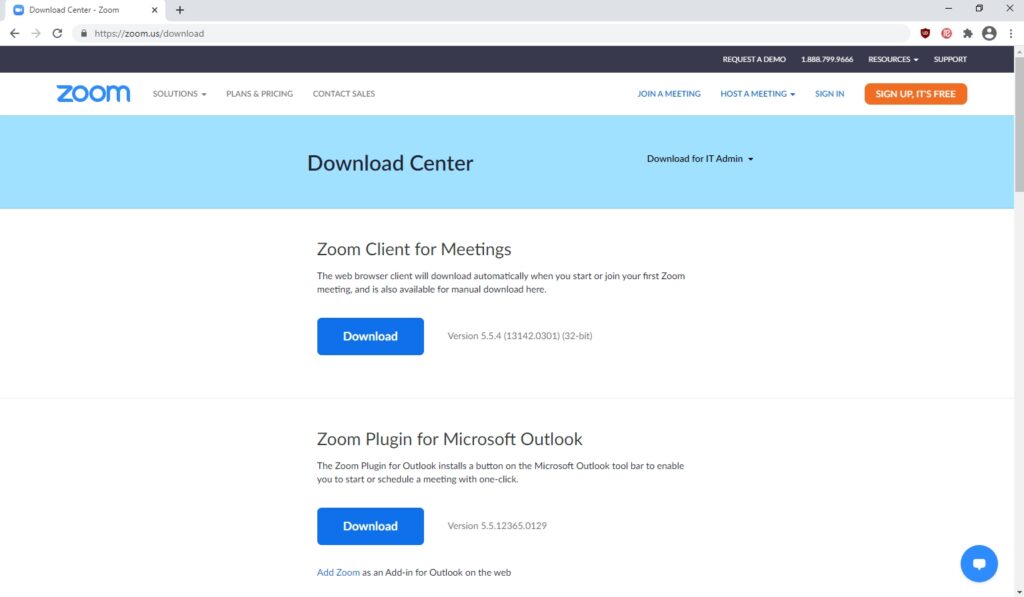Open the round red extension icon

click(x=946, y=33)
